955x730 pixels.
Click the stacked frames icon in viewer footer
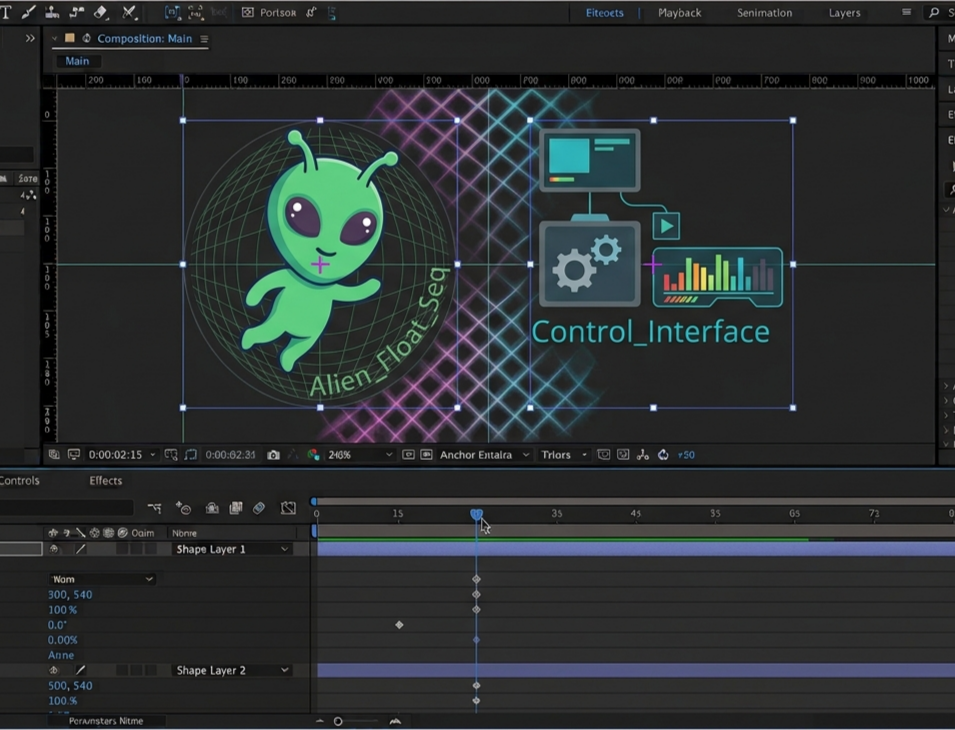pos(54,455)
